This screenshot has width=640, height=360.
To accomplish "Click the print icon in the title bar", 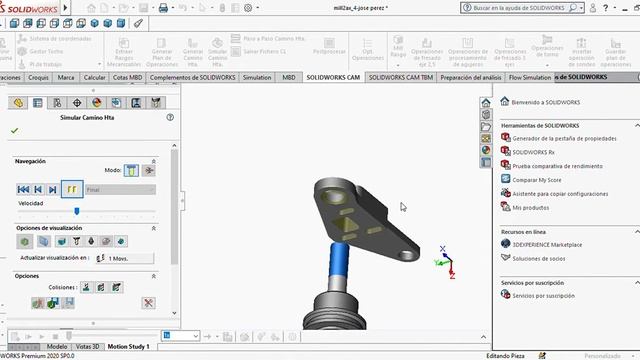I will point(163,8).
